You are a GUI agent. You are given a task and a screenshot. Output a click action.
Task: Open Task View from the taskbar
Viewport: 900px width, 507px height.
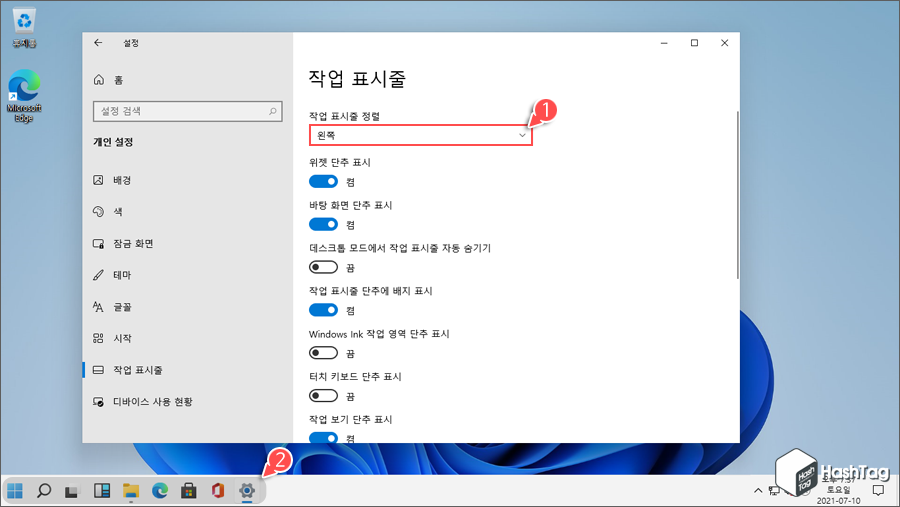pyautogui.click(x=71, y=491)
